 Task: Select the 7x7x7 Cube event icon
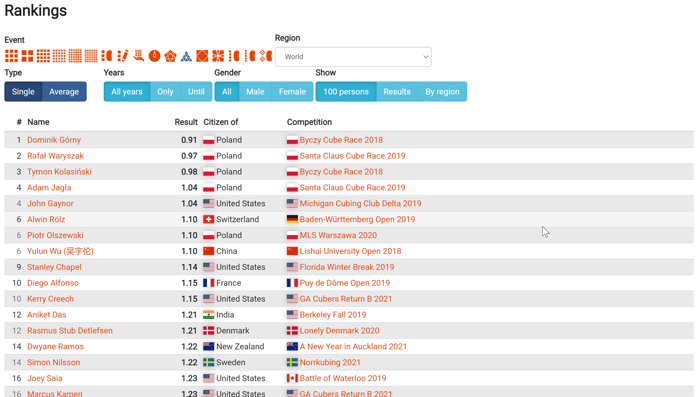click(91, 56)
